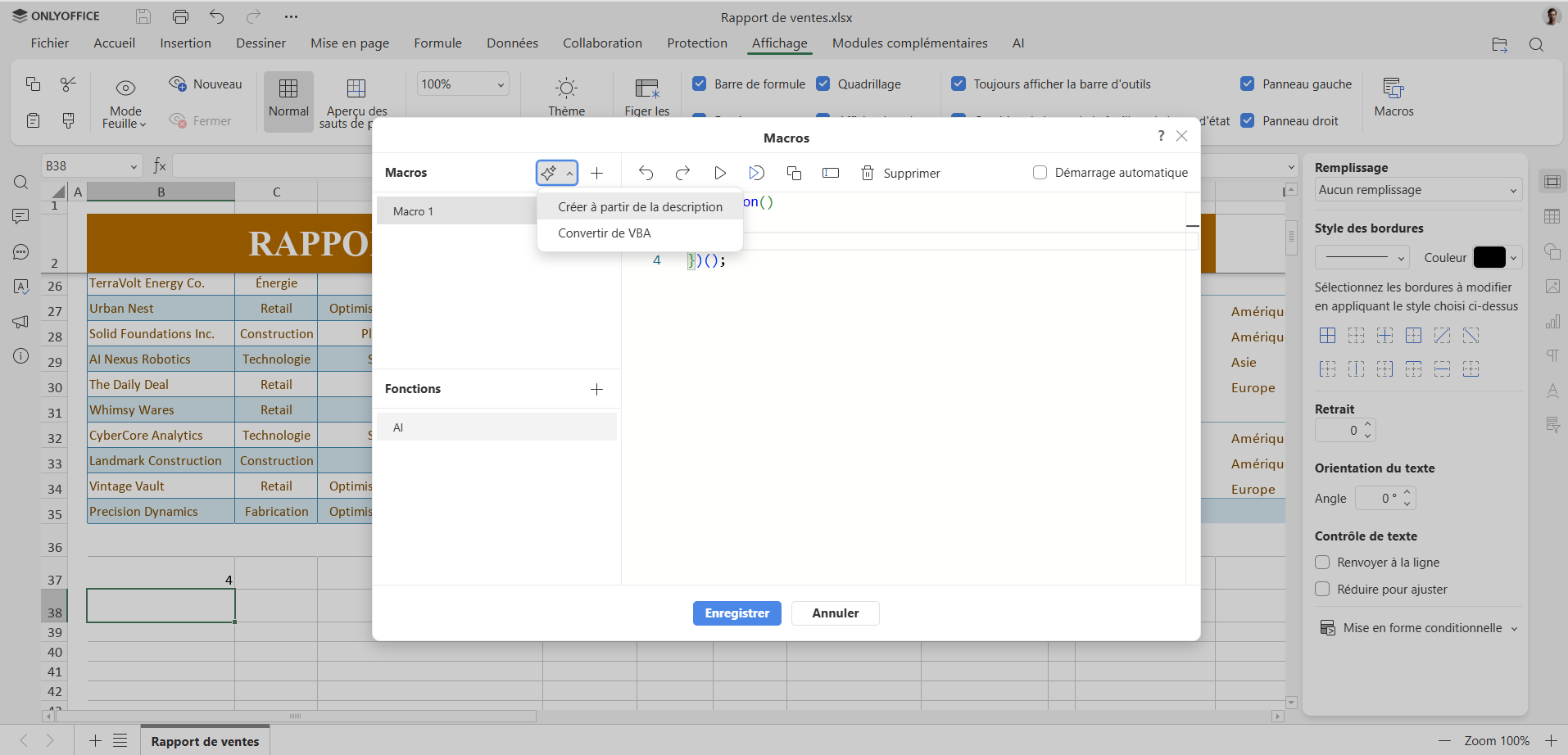This screenshot has width=1568, height=755.
Task: Rename the macro icon
Action: 831,173
